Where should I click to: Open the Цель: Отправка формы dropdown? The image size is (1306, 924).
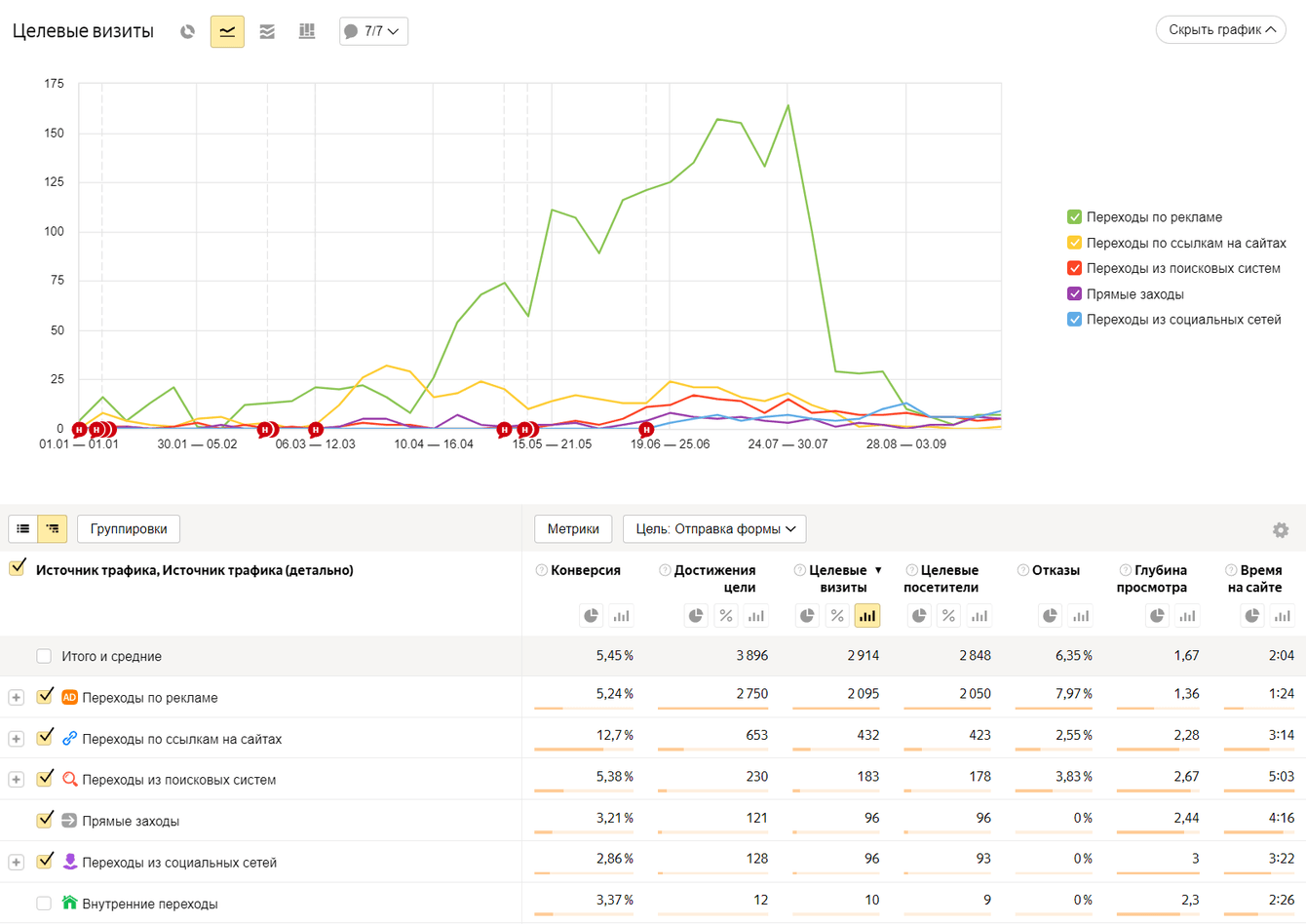click(x=714, y=528)
